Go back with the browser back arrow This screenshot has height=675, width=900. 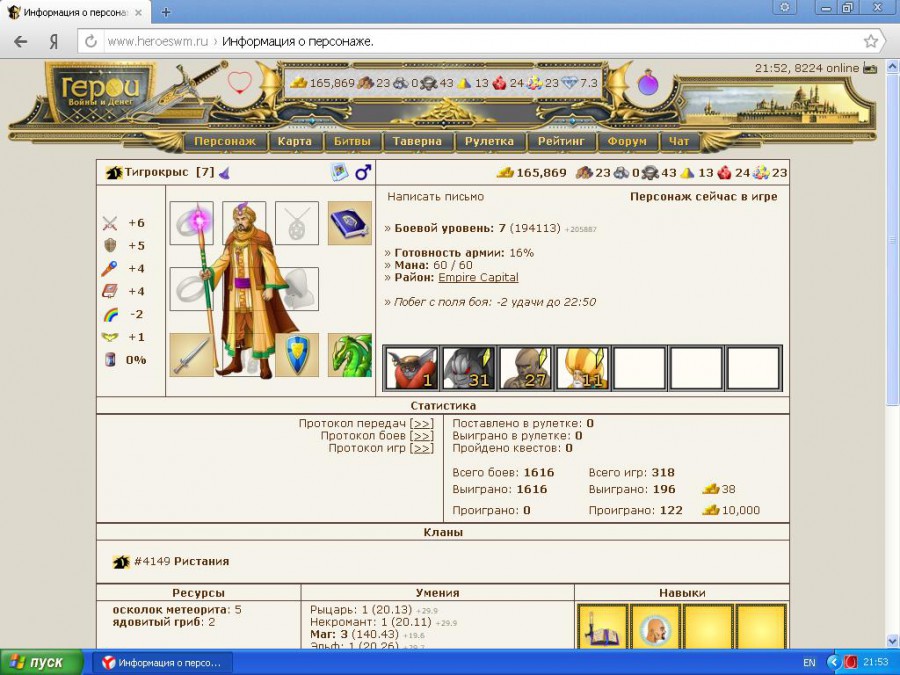coord(21,41)
